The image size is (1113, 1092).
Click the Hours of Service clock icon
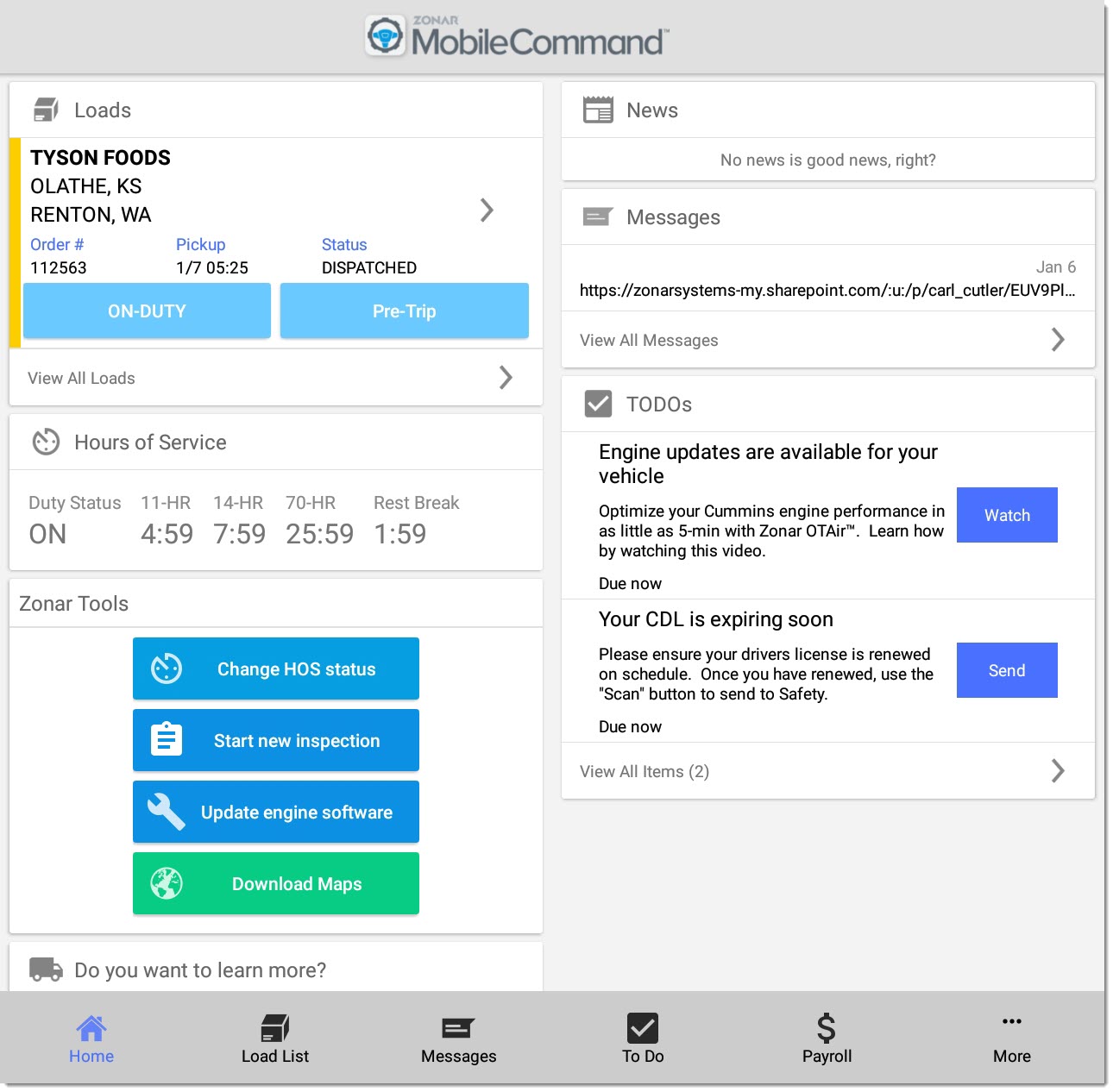(46, 442)
